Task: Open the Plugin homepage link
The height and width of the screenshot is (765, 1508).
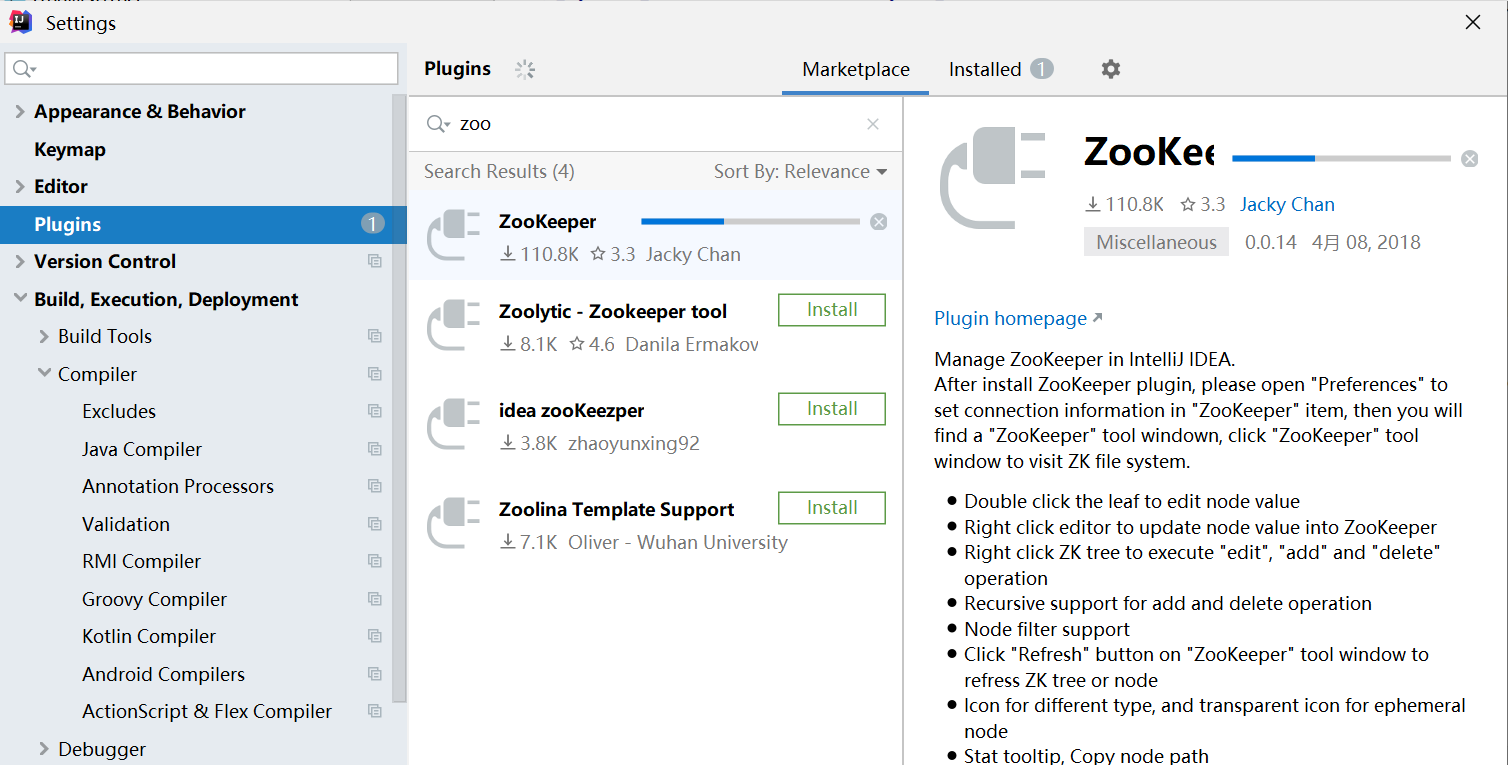Action: pyautogui.click(x=1018, y=318)
